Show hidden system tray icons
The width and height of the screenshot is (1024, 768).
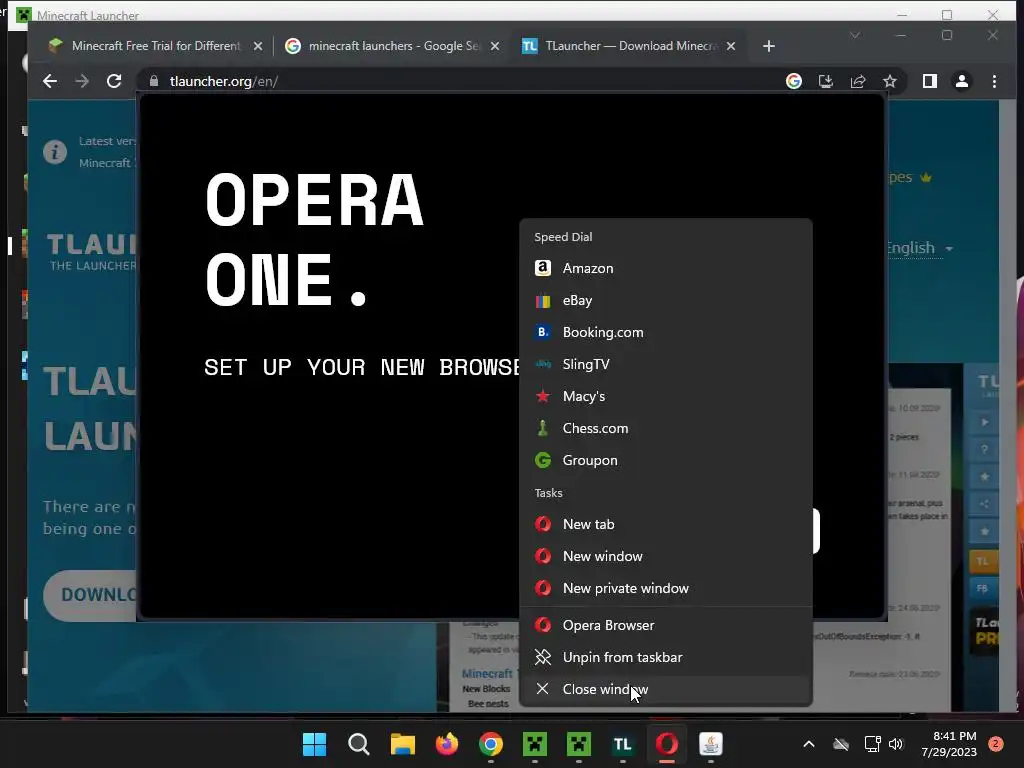pos(808,744)
